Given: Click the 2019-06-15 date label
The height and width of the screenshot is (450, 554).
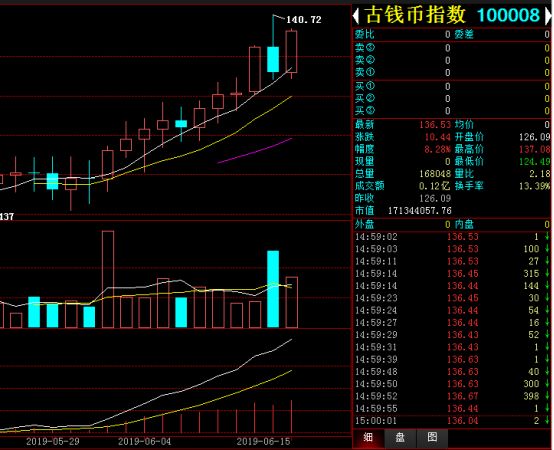Looking at the screenshot, I should click(x=263, y=441).
